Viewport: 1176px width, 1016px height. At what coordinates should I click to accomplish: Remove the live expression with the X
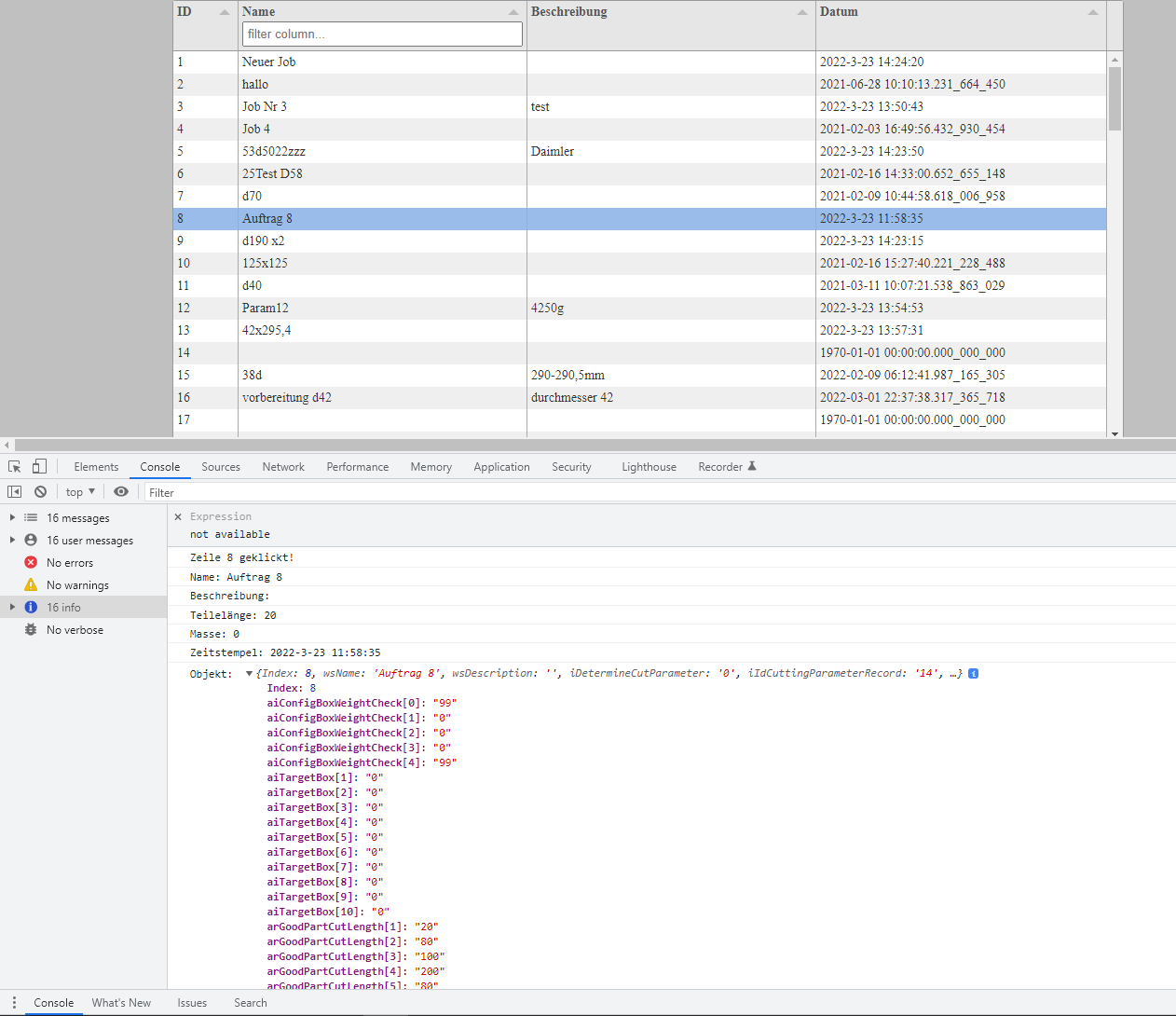(x=178, y=516)
